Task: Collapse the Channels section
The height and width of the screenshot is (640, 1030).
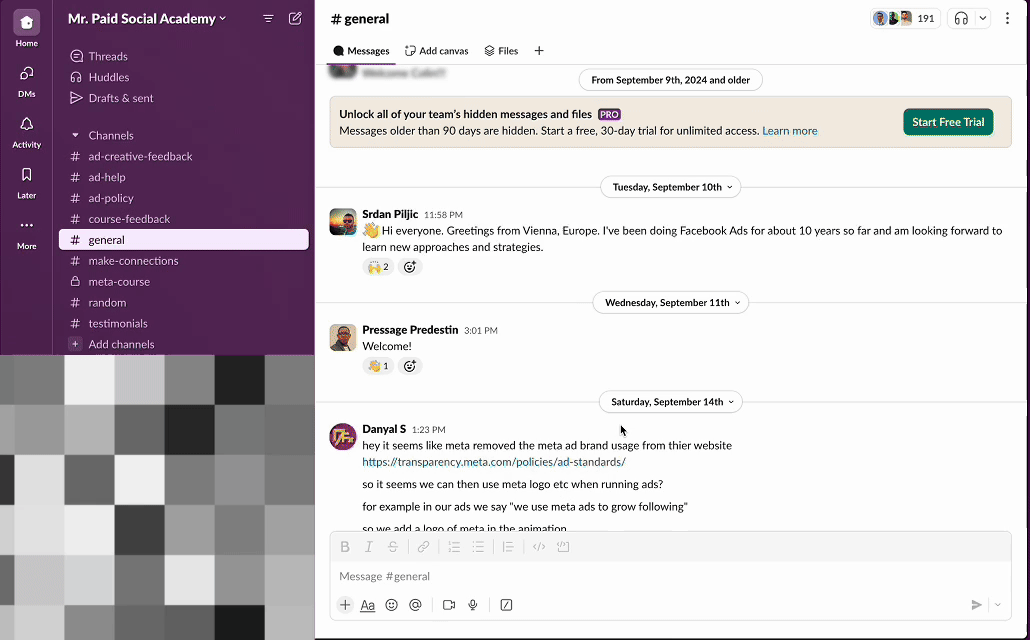Action: click(x=75, y=135)
